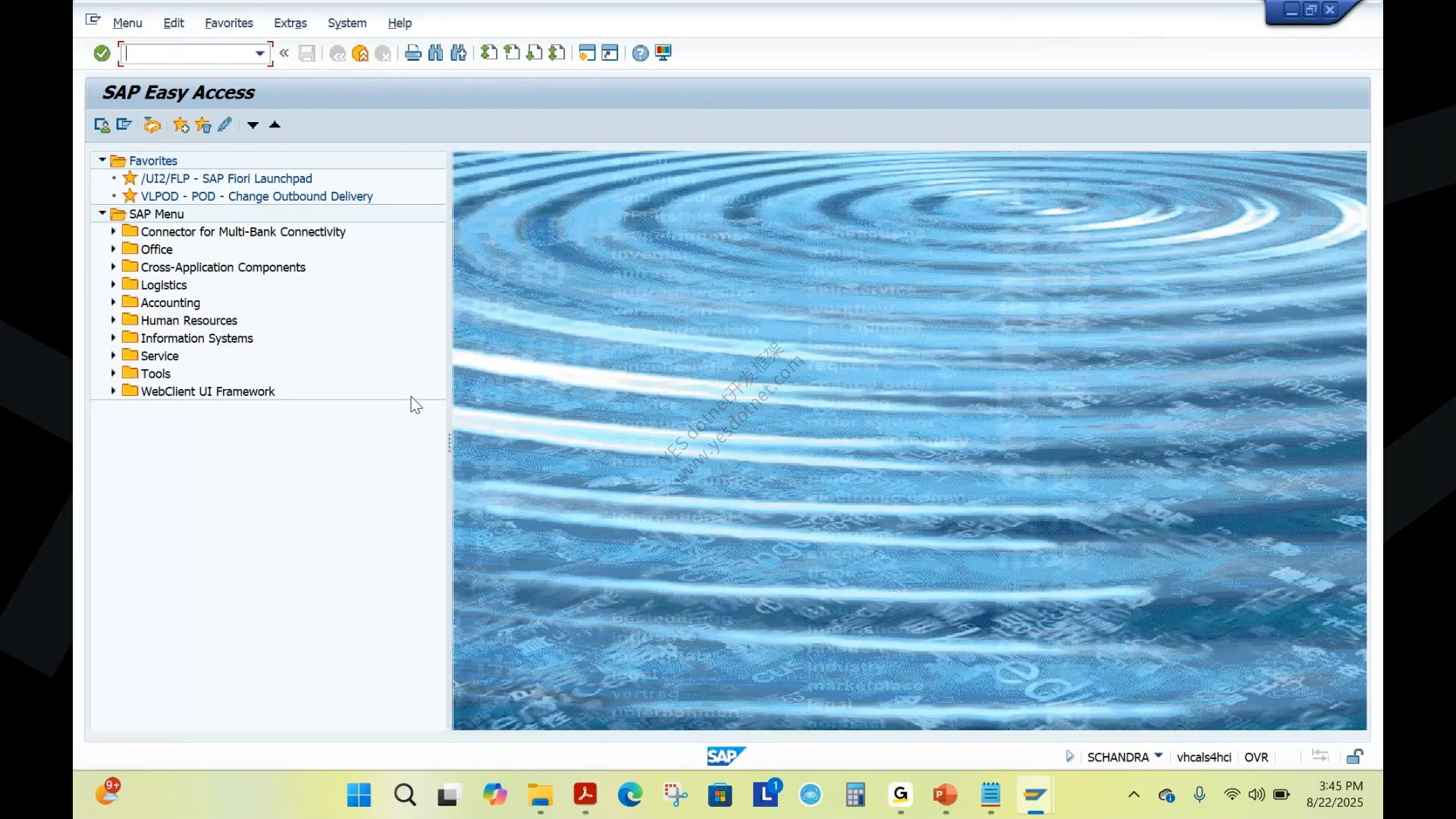Image resolution: width=1456 pixels, height=819 pixels.
Task: Click the Next Page icon
Action: (x=535, y=53)
